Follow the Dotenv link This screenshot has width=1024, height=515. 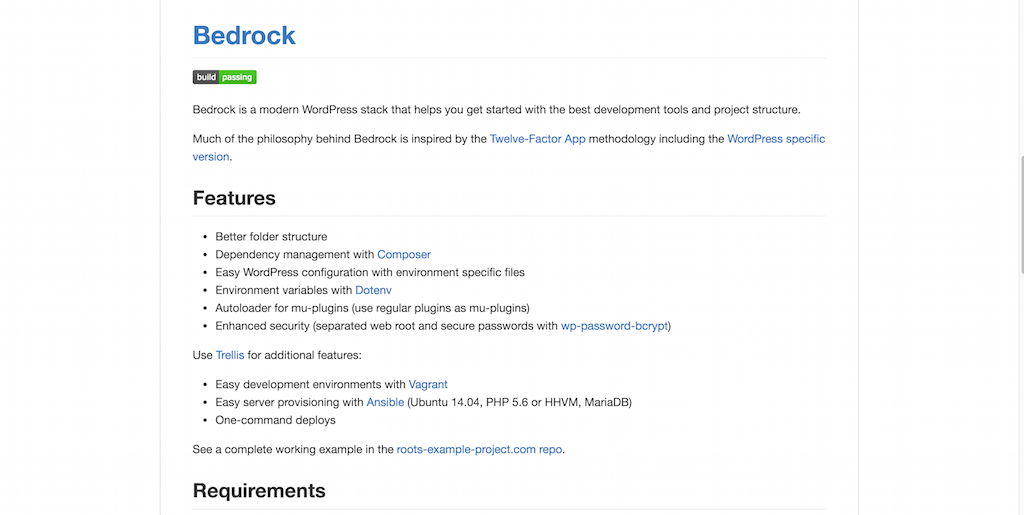point(374,290)
